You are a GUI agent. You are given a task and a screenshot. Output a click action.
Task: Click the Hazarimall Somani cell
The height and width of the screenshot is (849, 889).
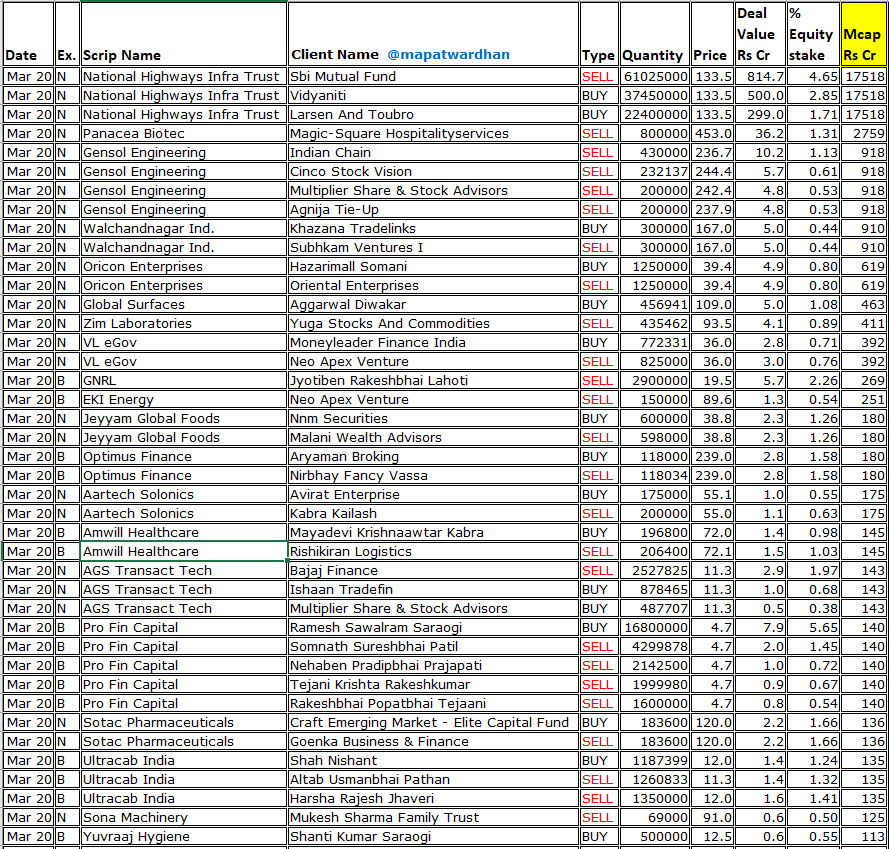[433, 267]
